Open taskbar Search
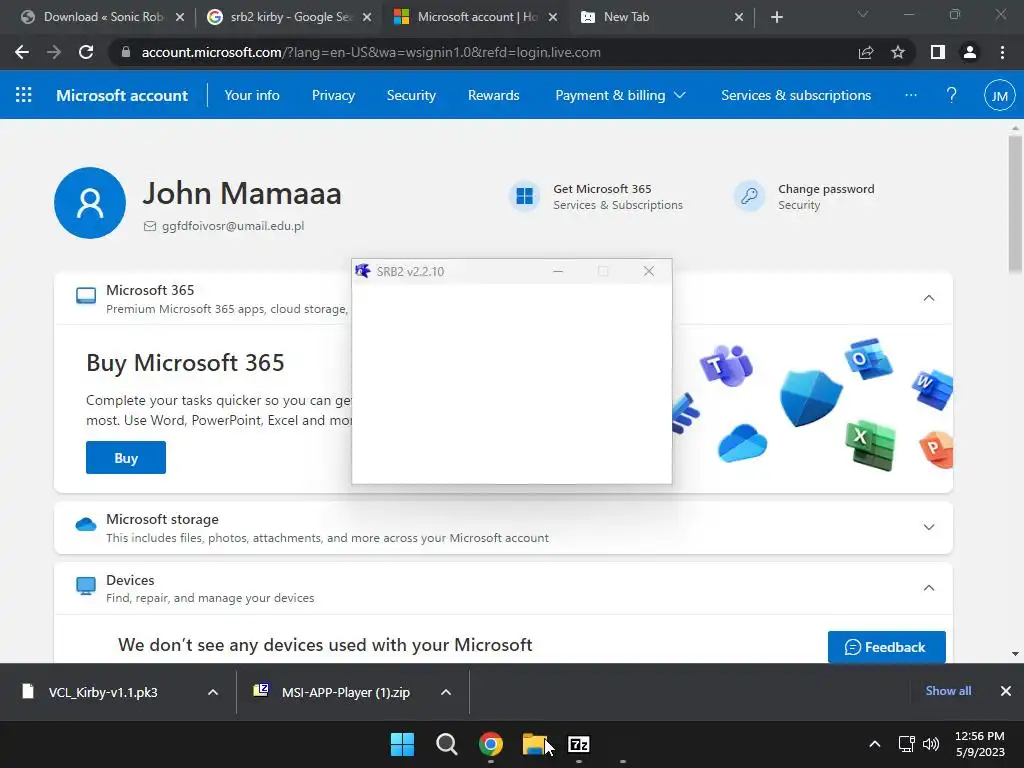 pyautogui.click(x=447, y=744)
